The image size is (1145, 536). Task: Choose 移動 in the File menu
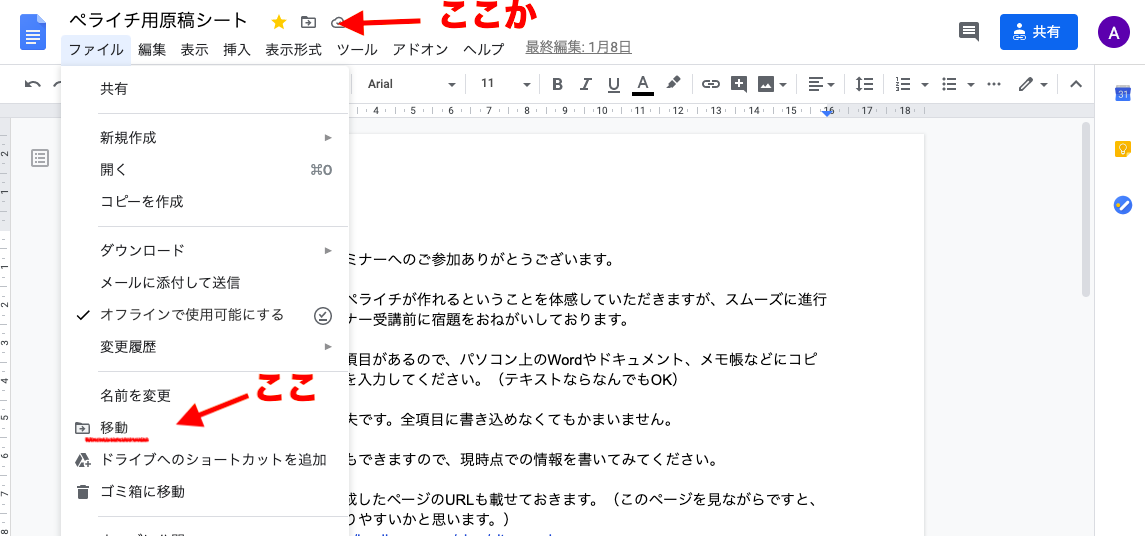205,427
